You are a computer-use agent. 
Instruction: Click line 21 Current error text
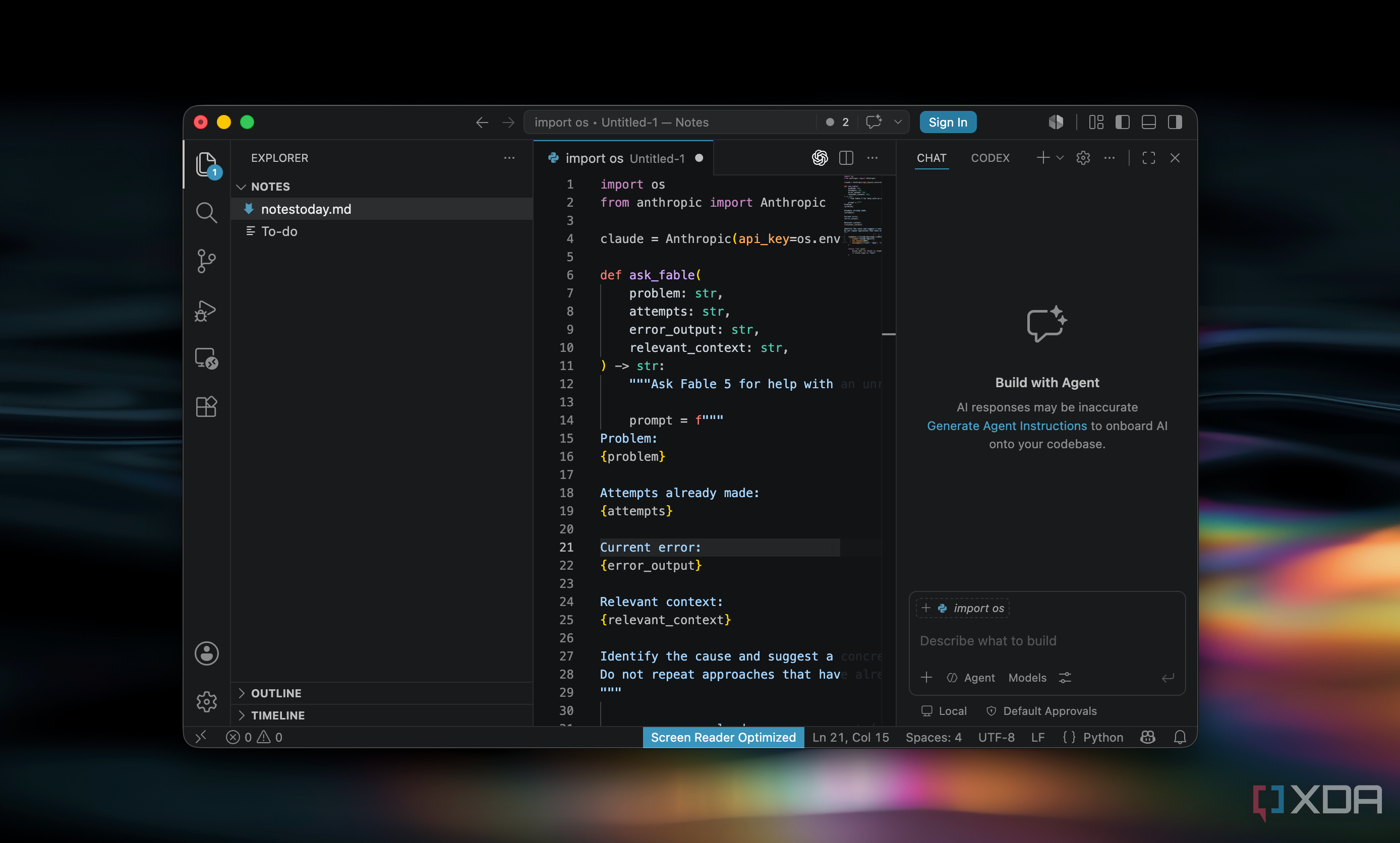[651, 547]
